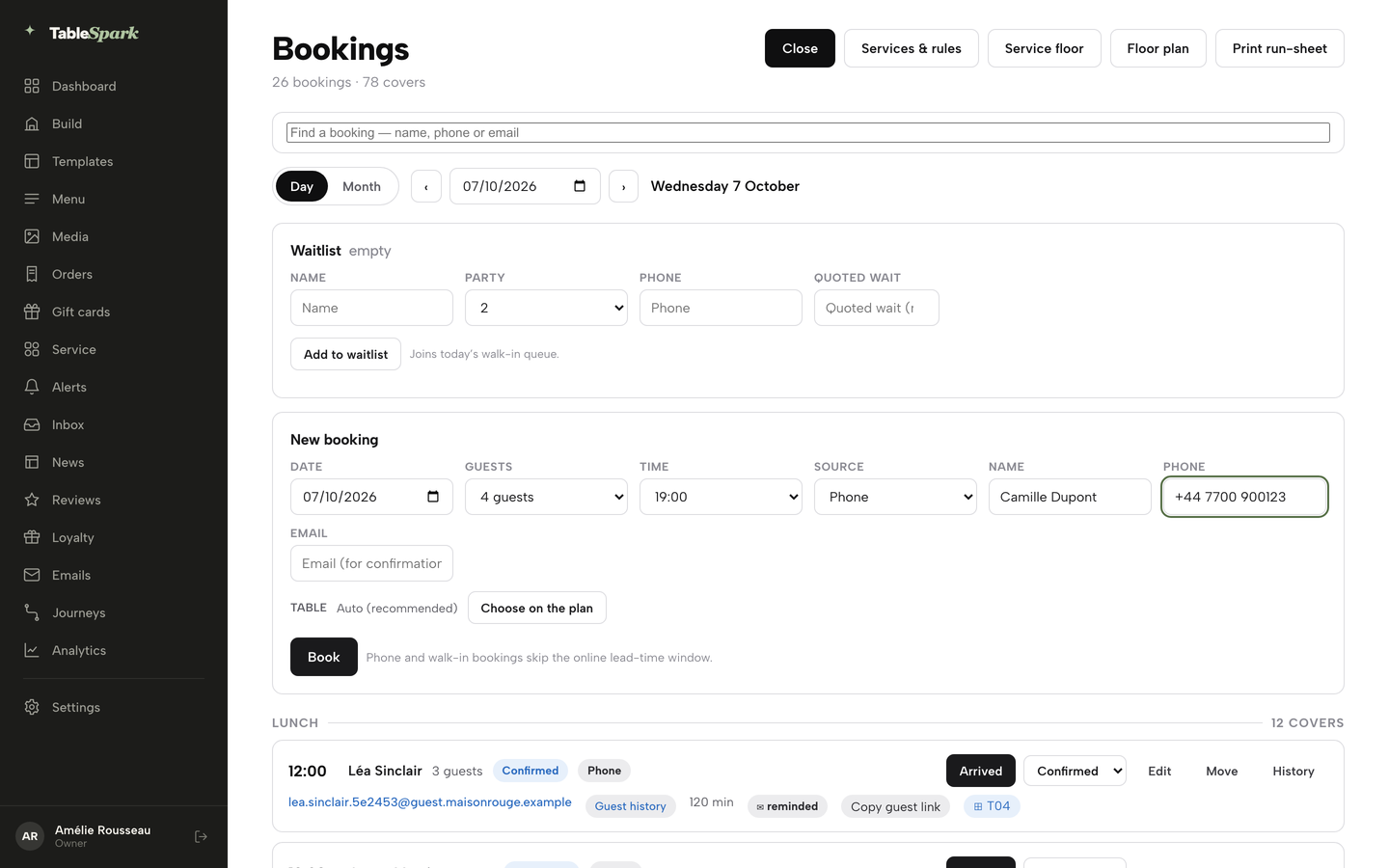Click Add to waitlist
The height and width of the screenshot is (868, 1389).
click(x=345, y=354)
